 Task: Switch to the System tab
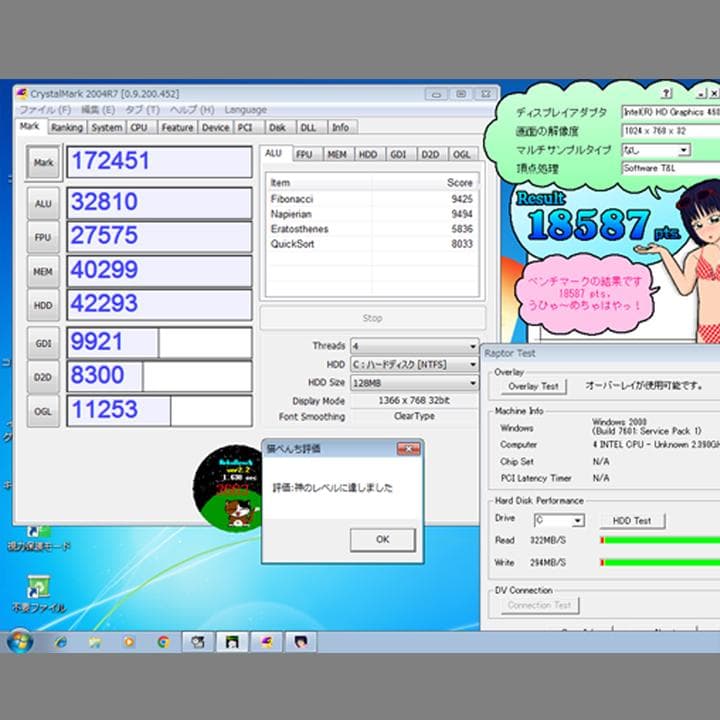pos(107,128)
